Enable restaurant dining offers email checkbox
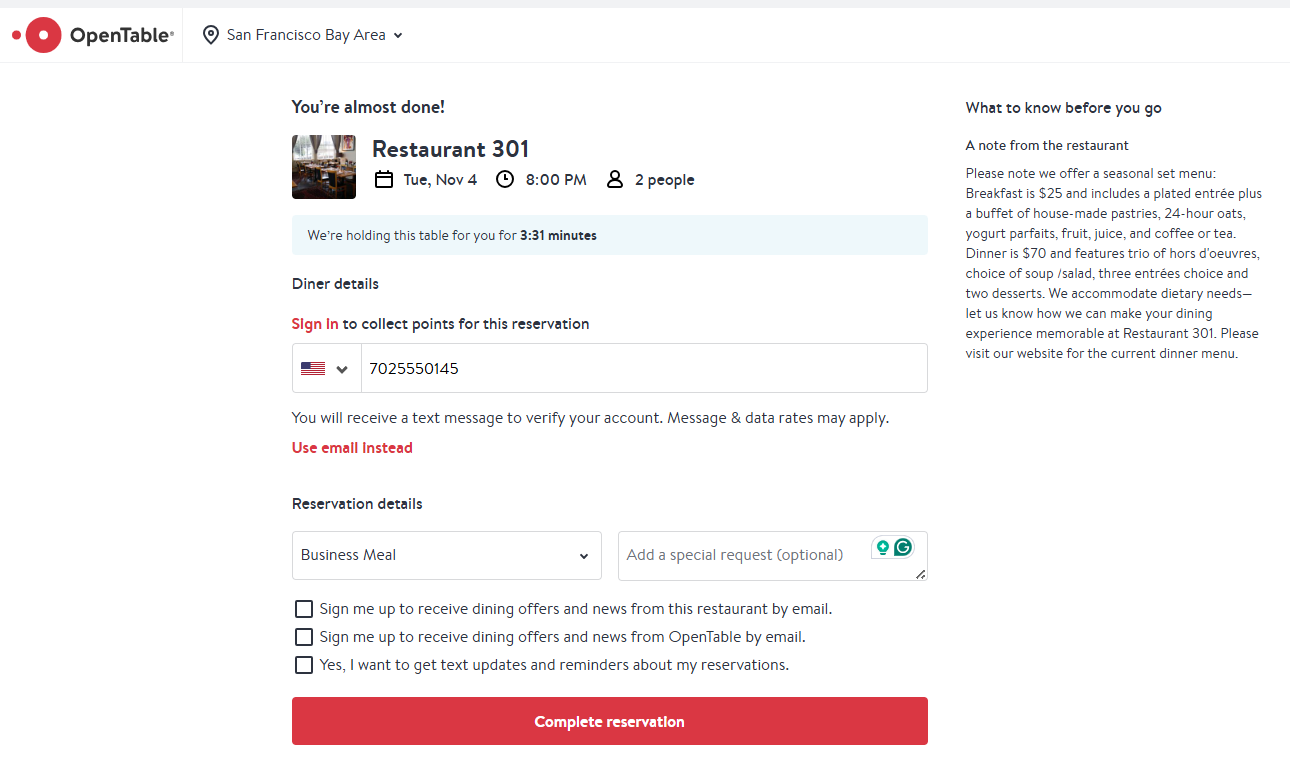Image resolution: width=1290 pixels, height=762 pixels. (304, 609)
